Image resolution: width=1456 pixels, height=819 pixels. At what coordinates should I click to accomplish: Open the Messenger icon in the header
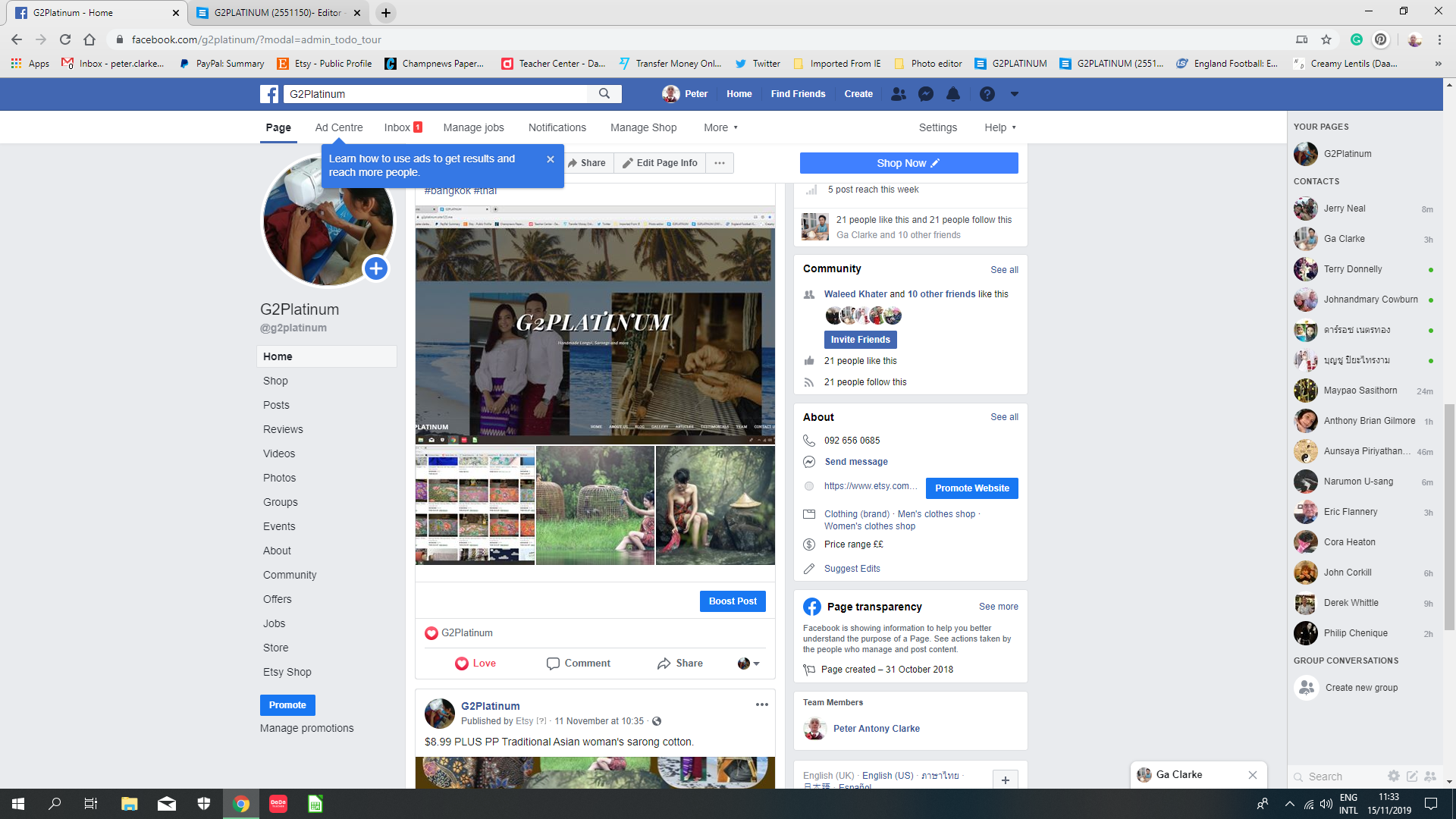[x=926, y=94]
